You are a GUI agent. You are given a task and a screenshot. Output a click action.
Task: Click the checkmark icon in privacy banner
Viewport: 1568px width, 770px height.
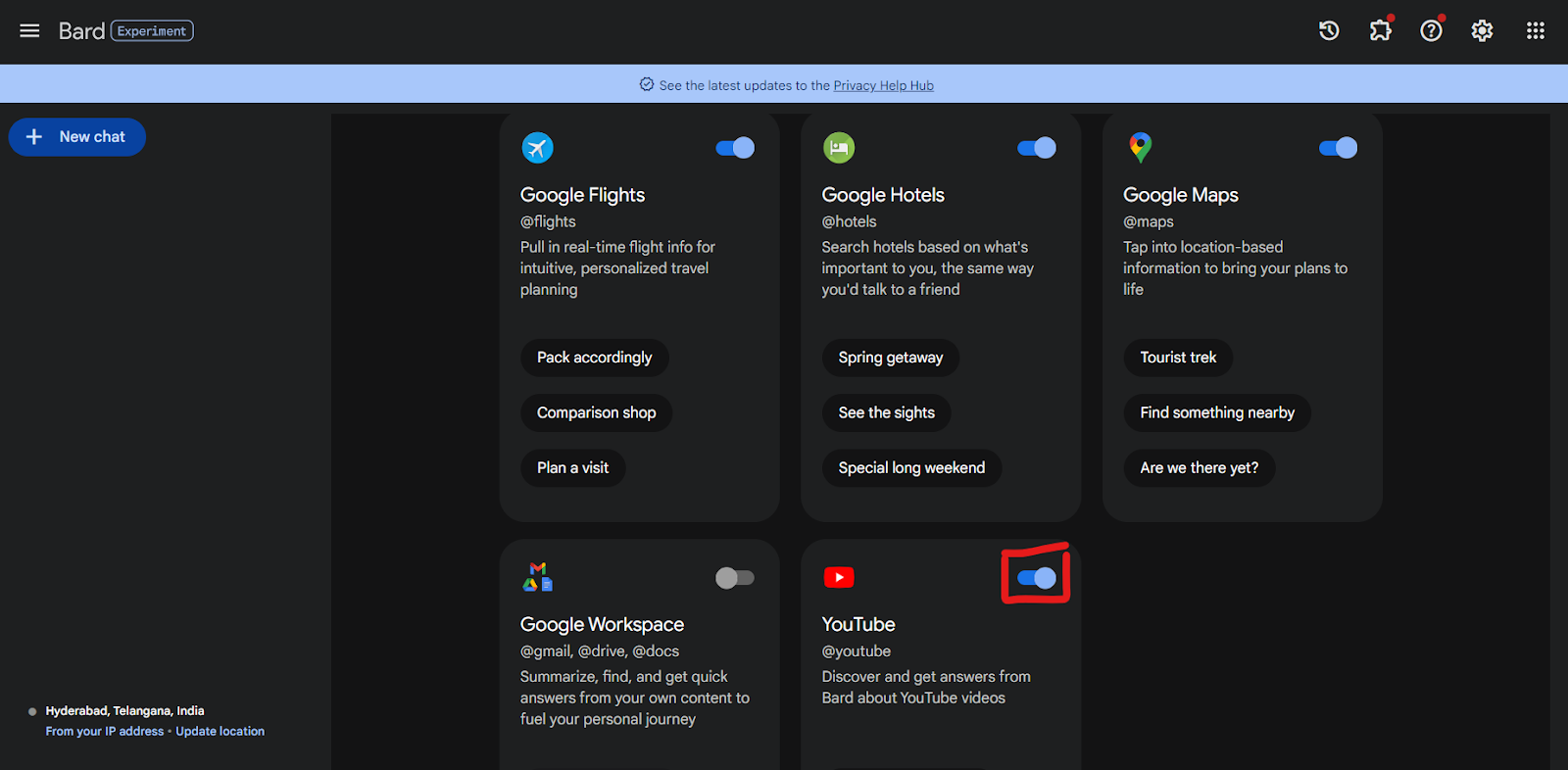pos(647,84)
